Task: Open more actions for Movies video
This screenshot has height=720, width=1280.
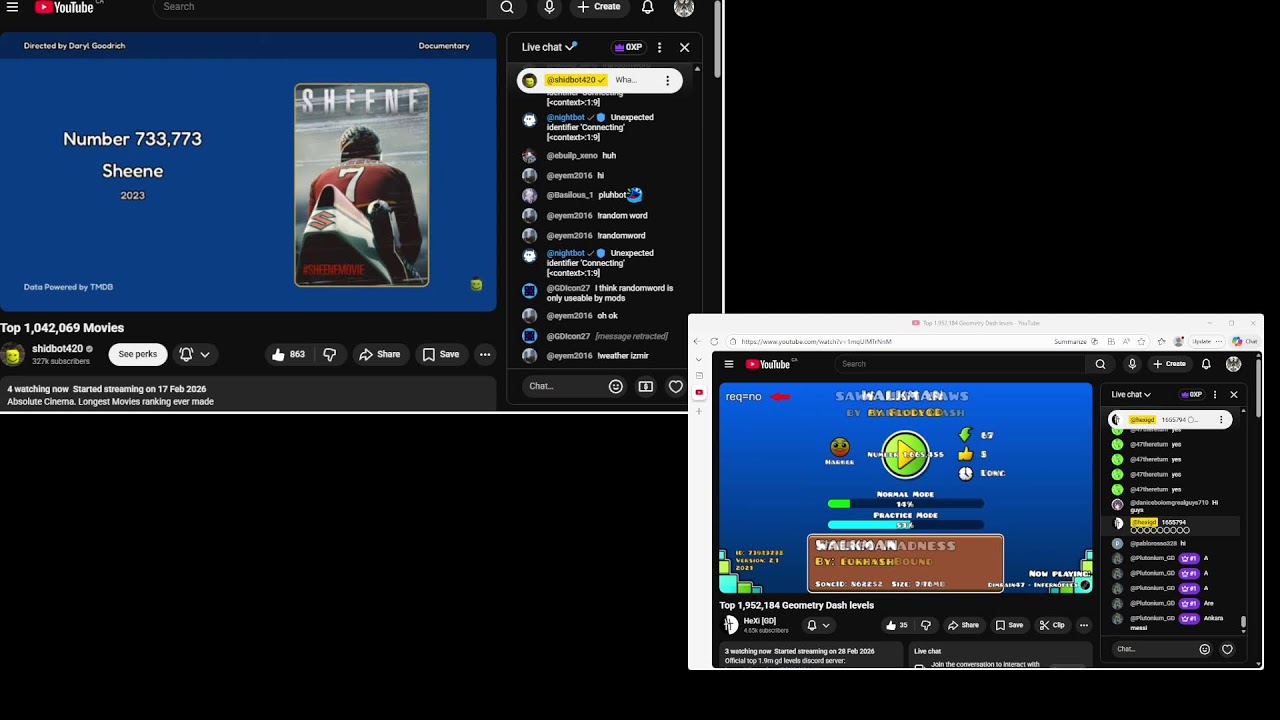Action: pyautogui.click(x=485, y=354)
